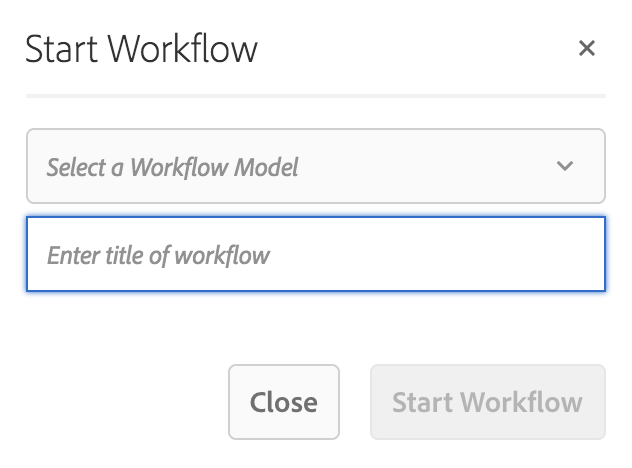Submit with the greyed Start Workflow button
Screen dimensions: 632x468
pyautogui.click(x=487, y=402)
